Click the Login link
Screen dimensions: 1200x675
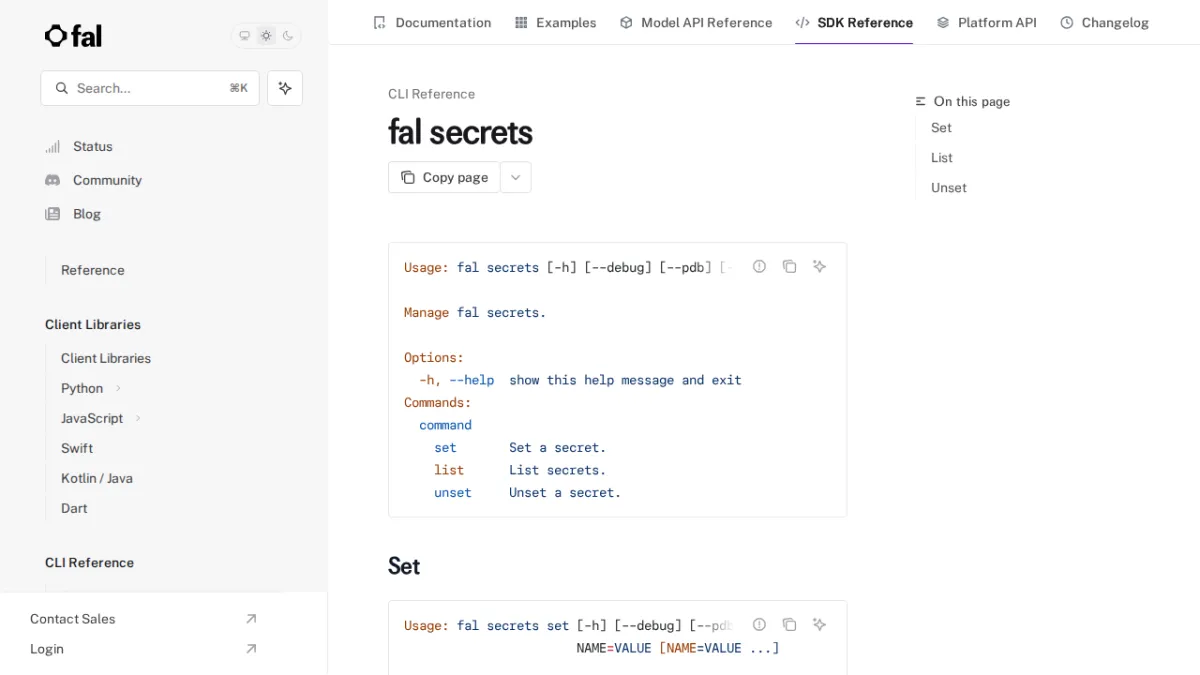(47, 649)
